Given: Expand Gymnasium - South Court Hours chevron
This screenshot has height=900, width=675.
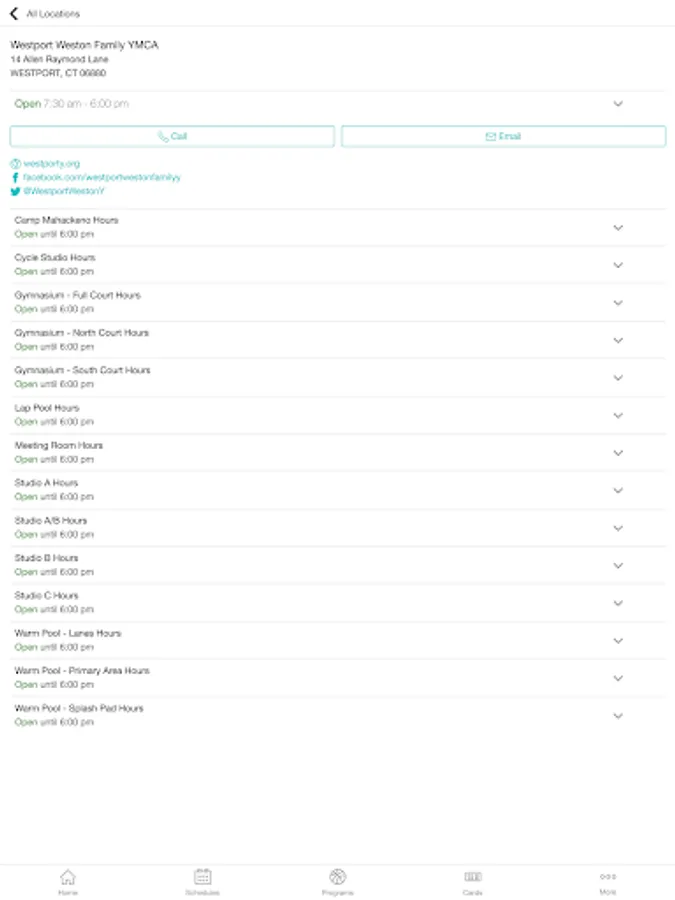Looking at the screenshot, I should point(618,378).
